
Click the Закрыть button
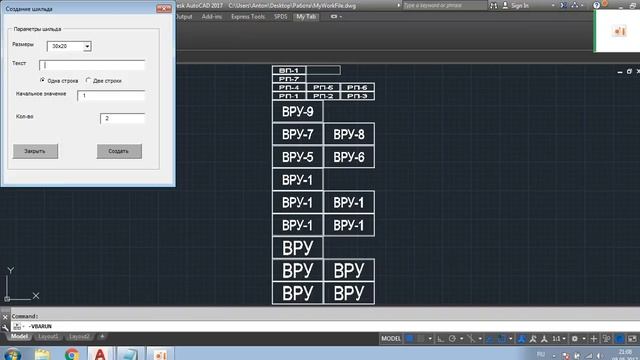pyautogui.click(x=36, y=151)
